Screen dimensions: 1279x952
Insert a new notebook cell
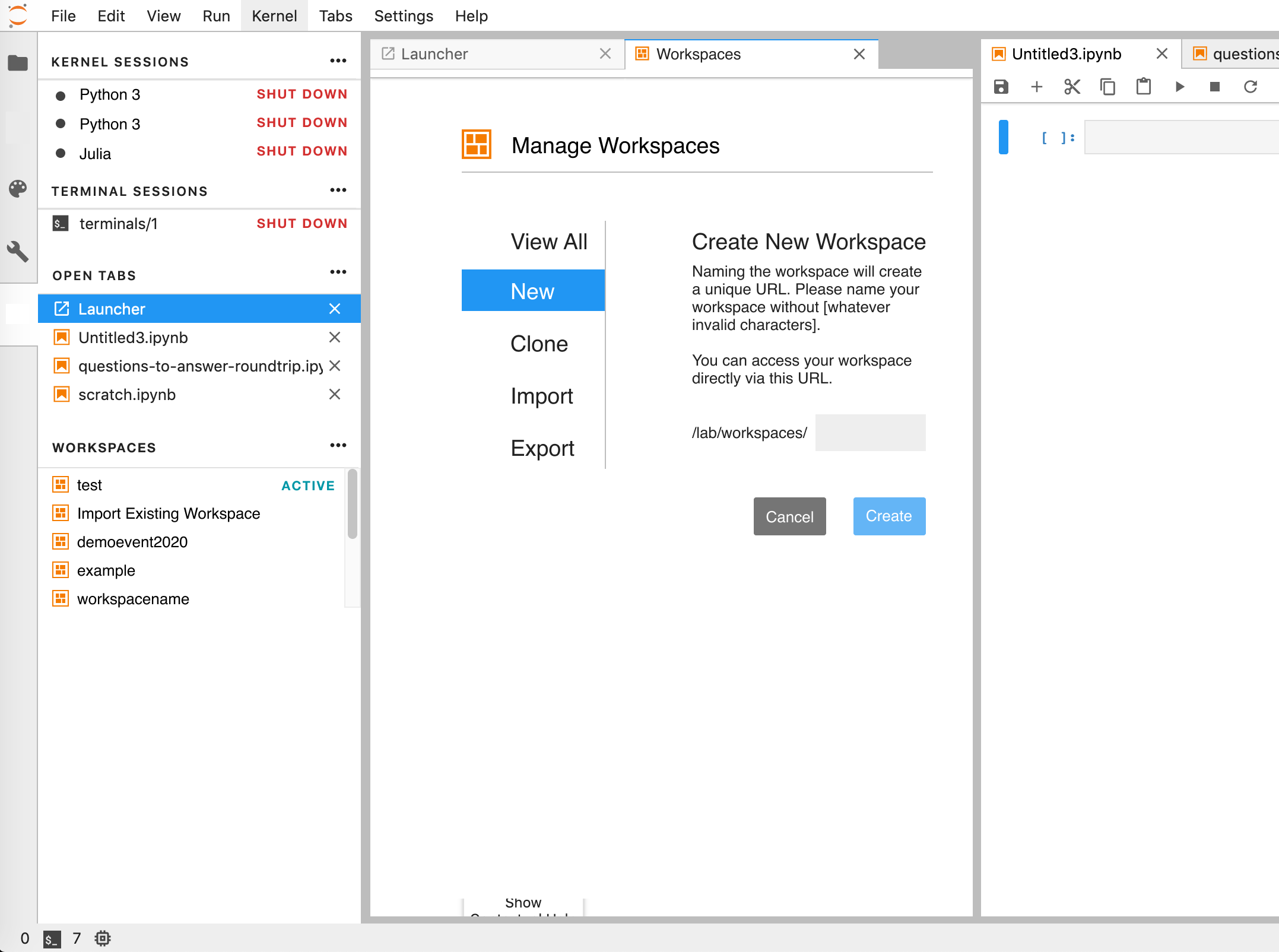(x=1036, y=87)
